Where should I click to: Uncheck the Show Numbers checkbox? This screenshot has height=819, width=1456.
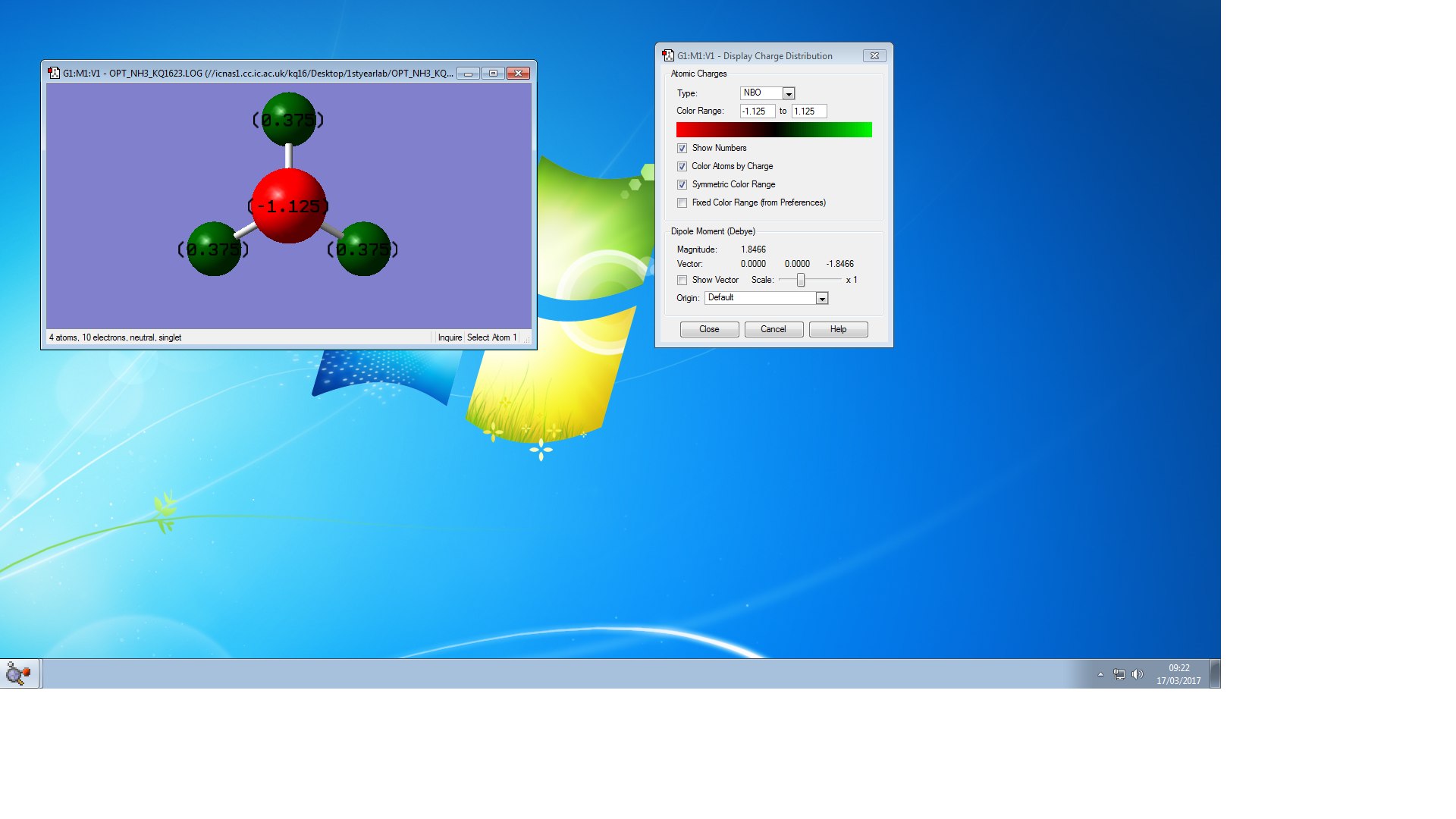[682, 149]
